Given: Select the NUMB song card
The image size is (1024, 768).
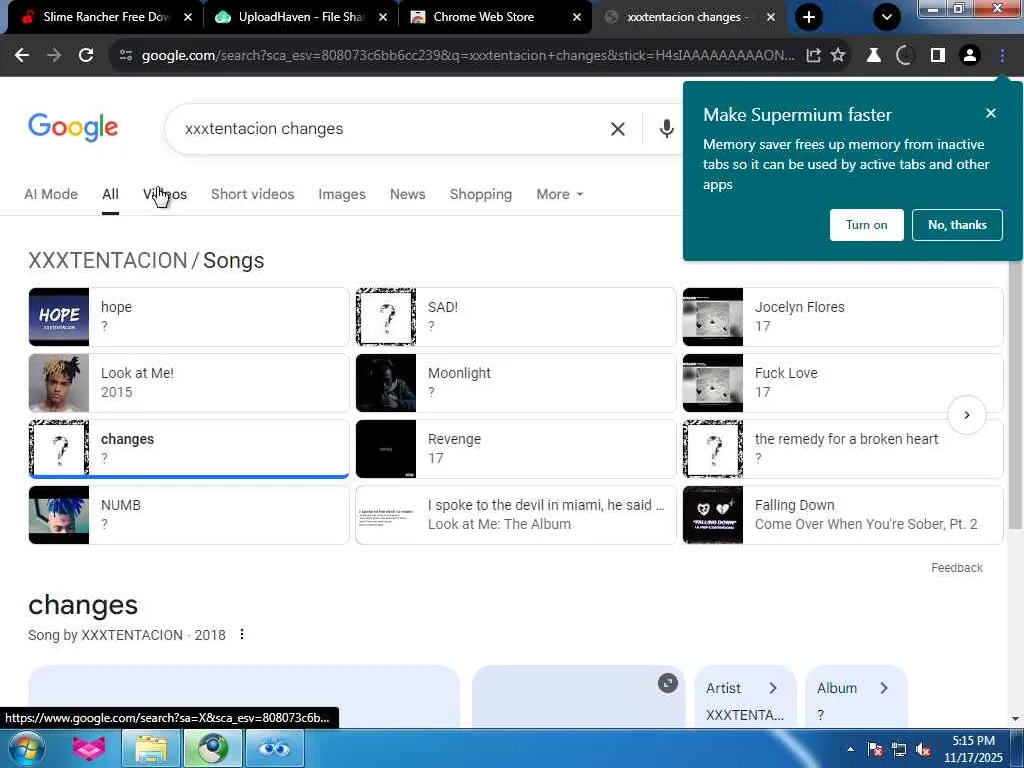Looking at the screenshot, I should click(189, 515).
